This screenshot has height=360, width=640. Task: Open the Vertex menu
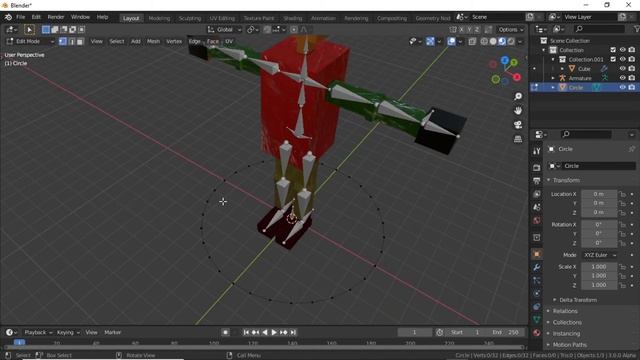tap(174, 41)
